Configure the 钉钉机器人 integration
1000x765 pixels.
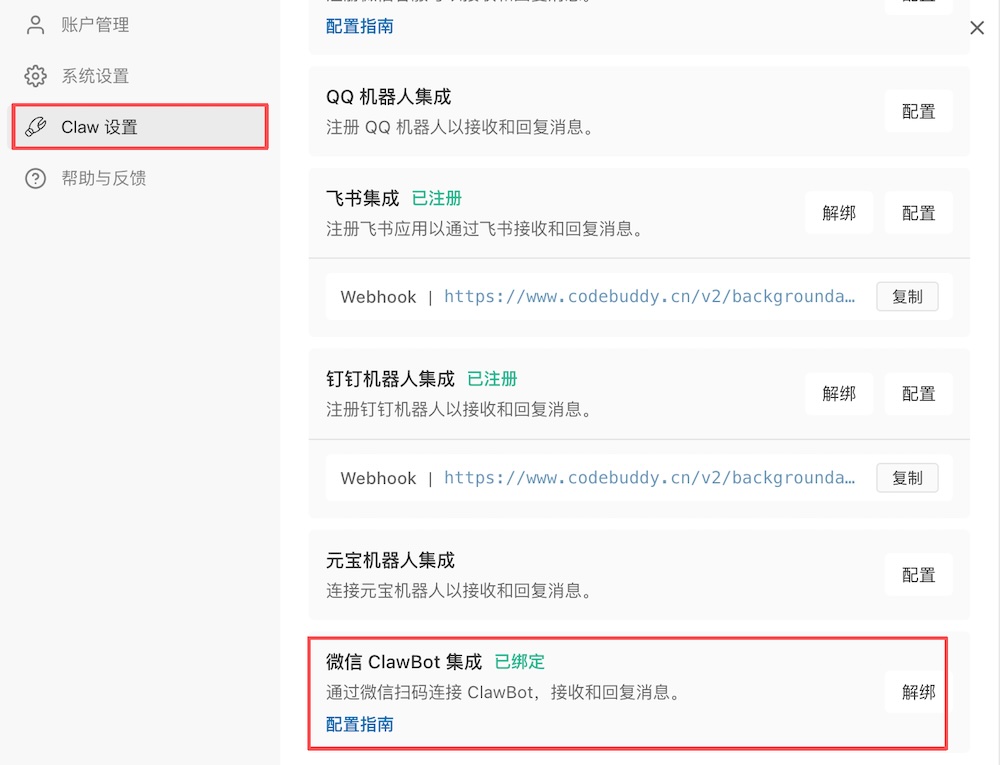pyautogui.click(x=917, y=393)
